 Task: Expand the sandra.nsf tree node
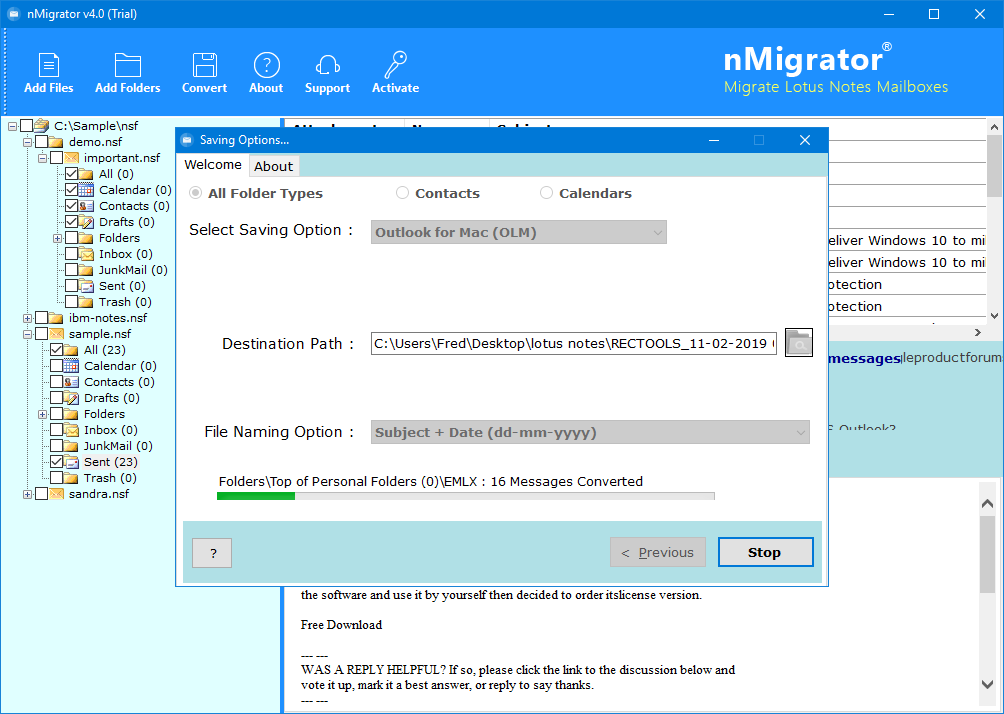(x=28, y=494)
